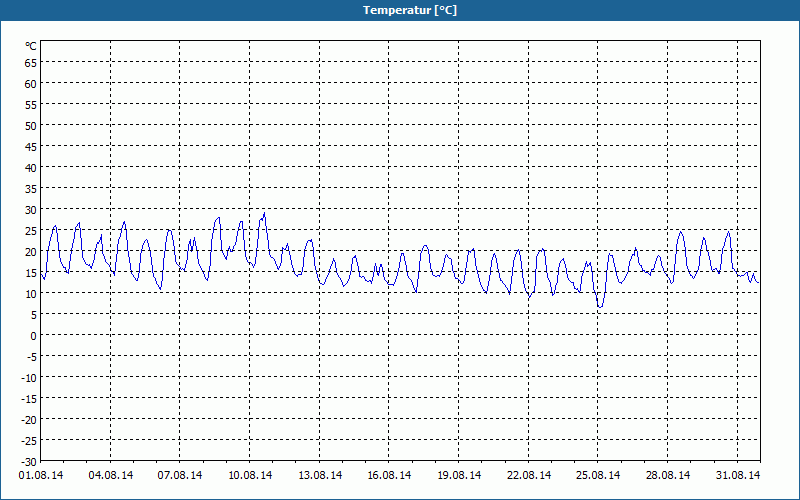Click the 19.08.14 date label

(x=459, y=475)
